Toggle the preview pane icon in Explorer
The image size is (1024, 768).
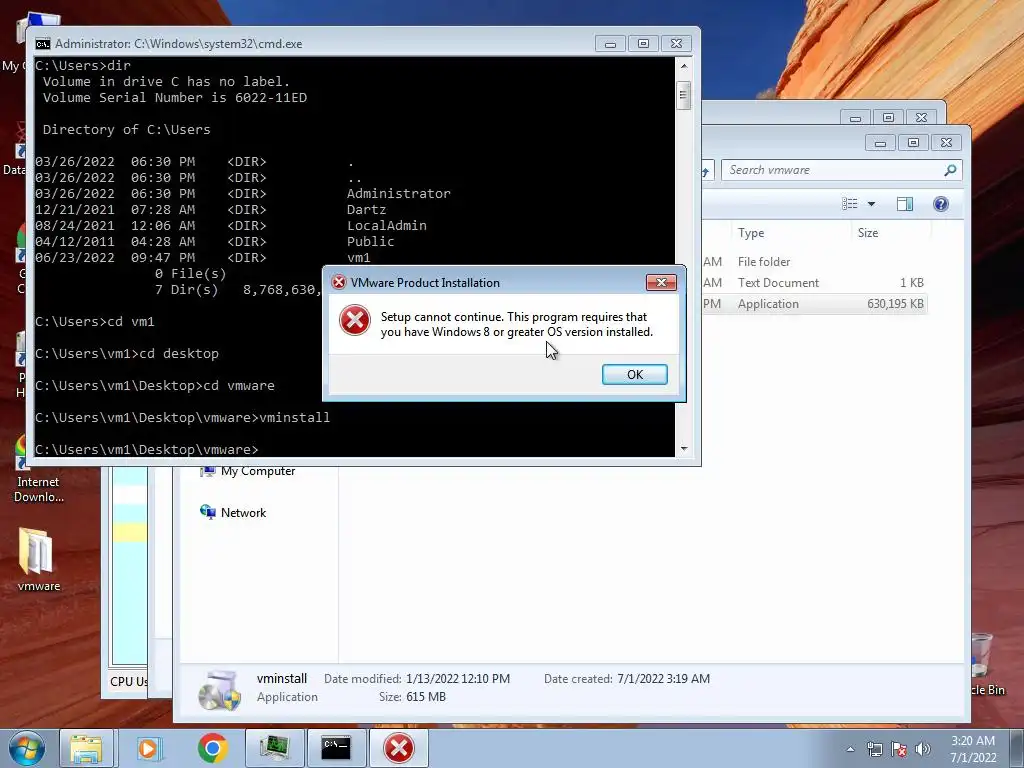tap(904, 204)
